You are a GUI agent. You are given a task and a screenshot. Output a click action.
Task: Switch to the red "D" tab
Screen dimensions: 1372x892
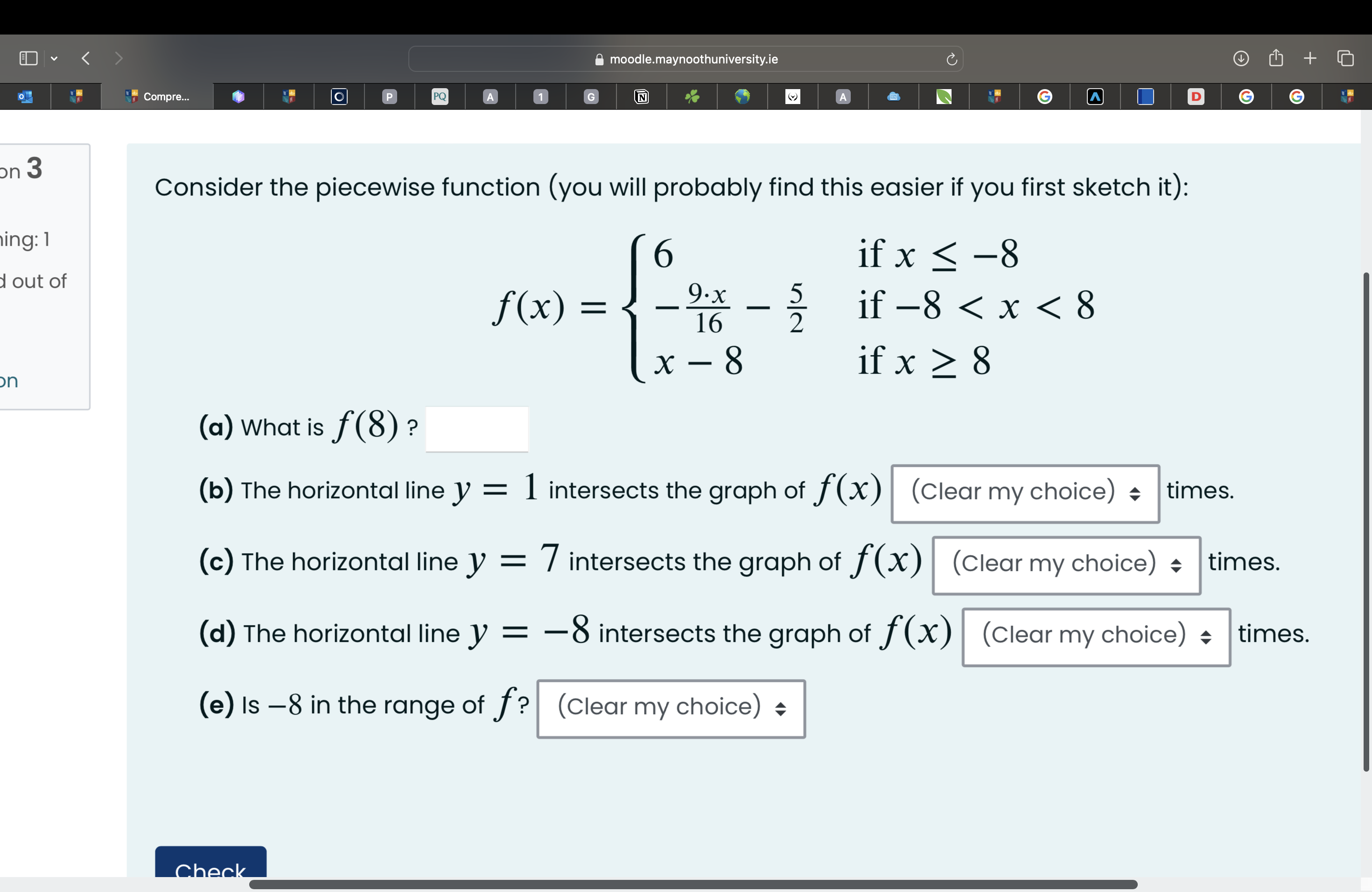pyautogui.click(x=1196, y=96)
